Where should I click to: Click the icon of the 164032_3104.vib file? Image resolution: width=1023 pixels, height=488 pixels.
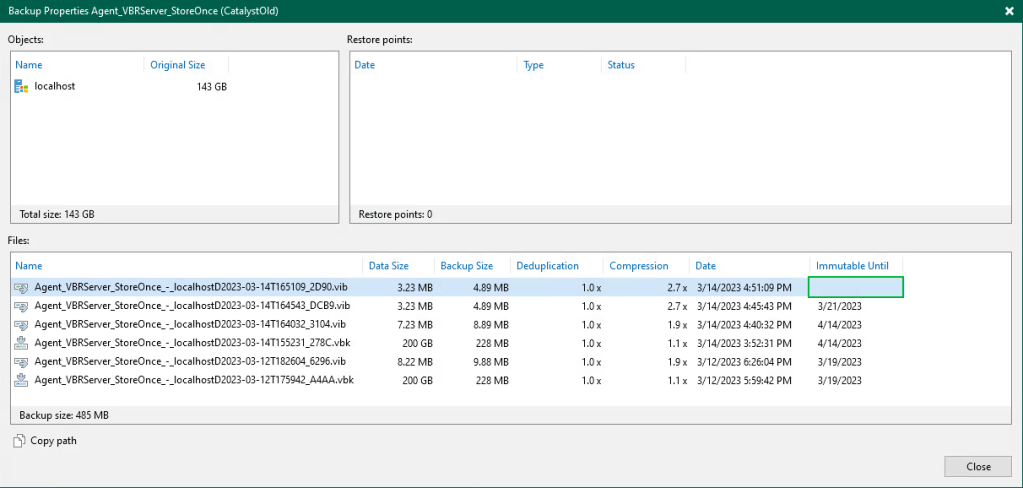(x=21, y=324)
